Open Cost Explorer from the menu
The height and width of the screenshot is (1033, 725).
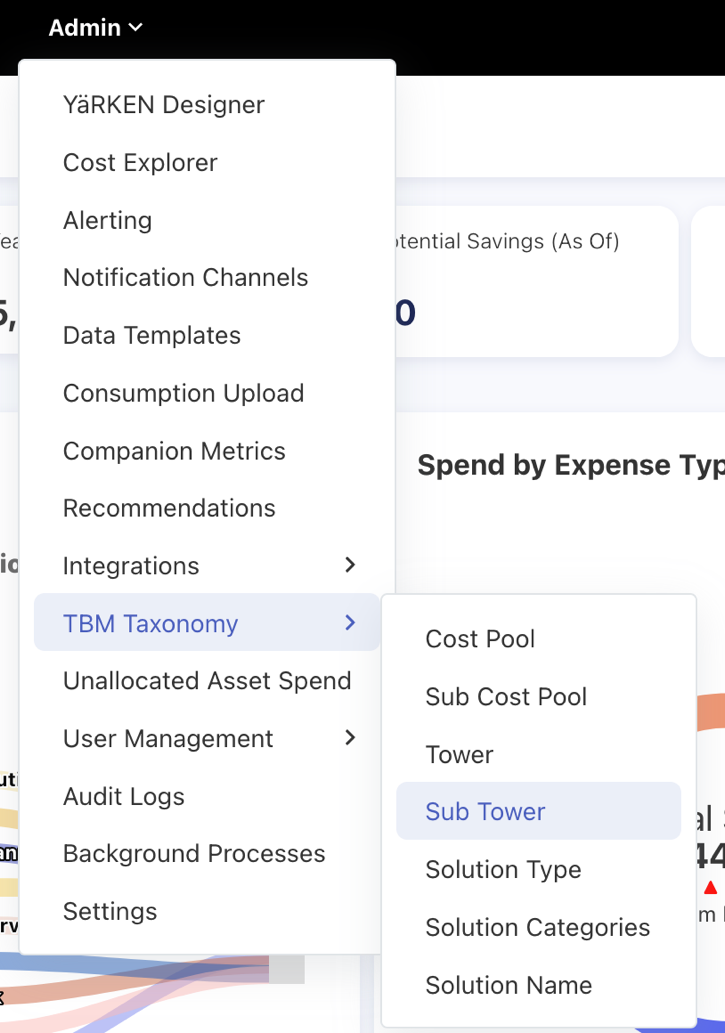140,163
